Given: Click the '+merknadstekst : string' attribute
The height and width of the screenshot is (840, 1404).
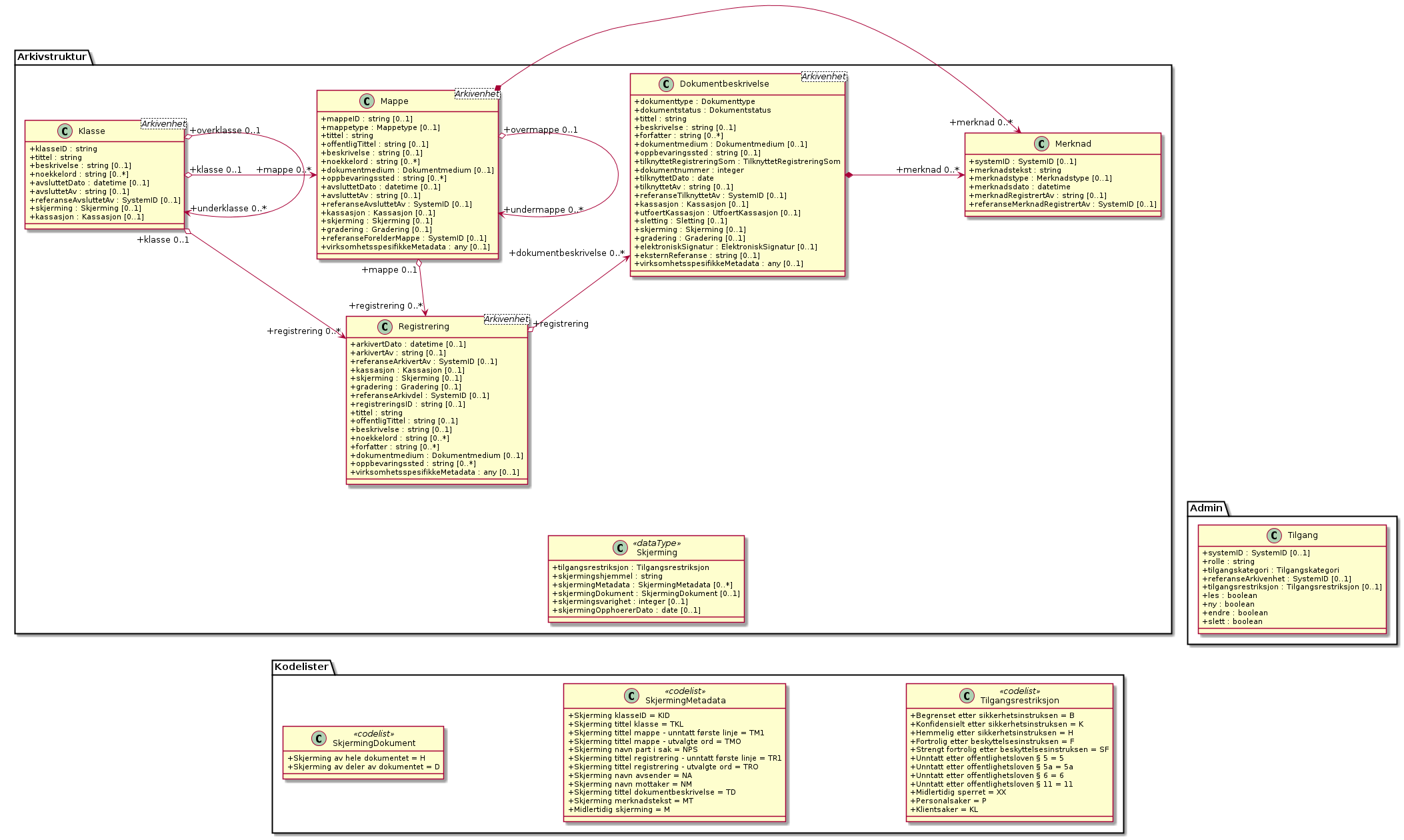Looking at the screenshot, I should coord(1015,171).
